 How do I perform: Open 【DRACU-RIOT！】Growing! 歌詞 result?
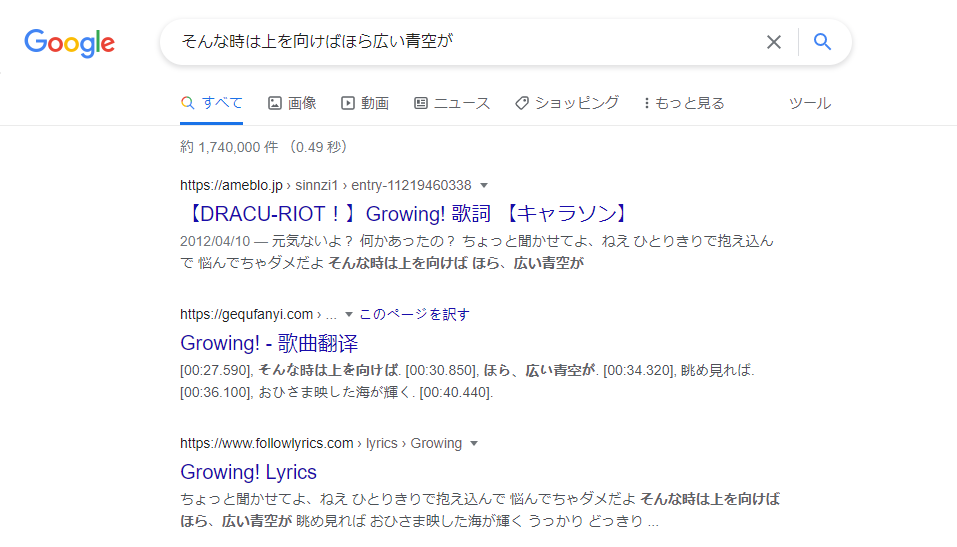coord(407,214)
